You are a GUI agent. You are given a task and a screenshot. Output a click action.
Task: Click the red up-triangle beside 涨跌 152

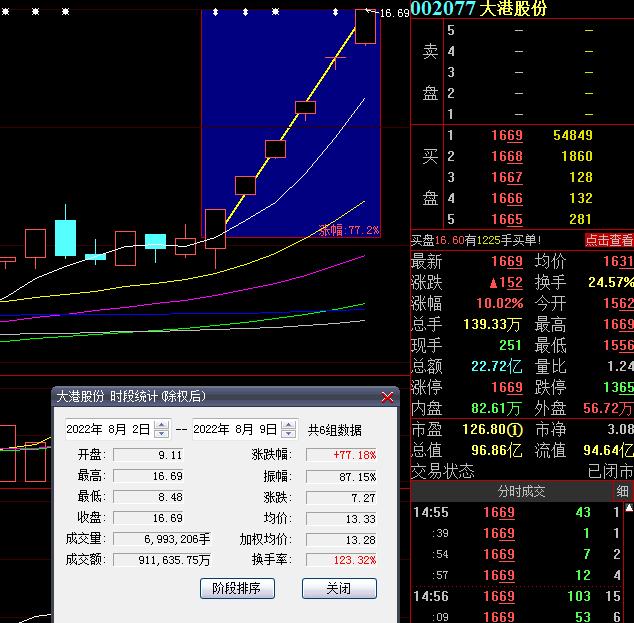pyautogui.click(x=490, y=283)
